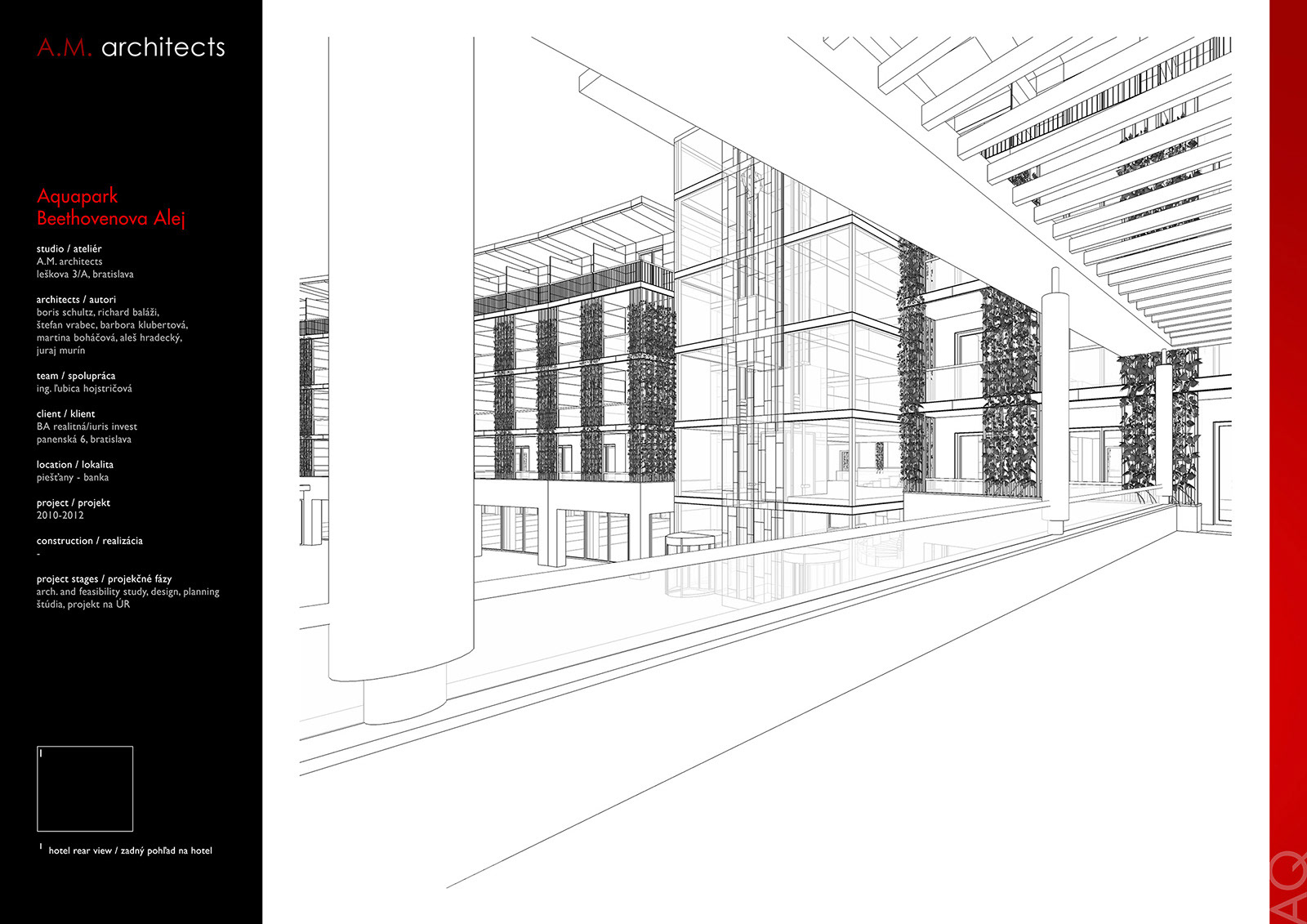
Task: Click the 'location / lokalita' heading
Action: click(75, 465)
